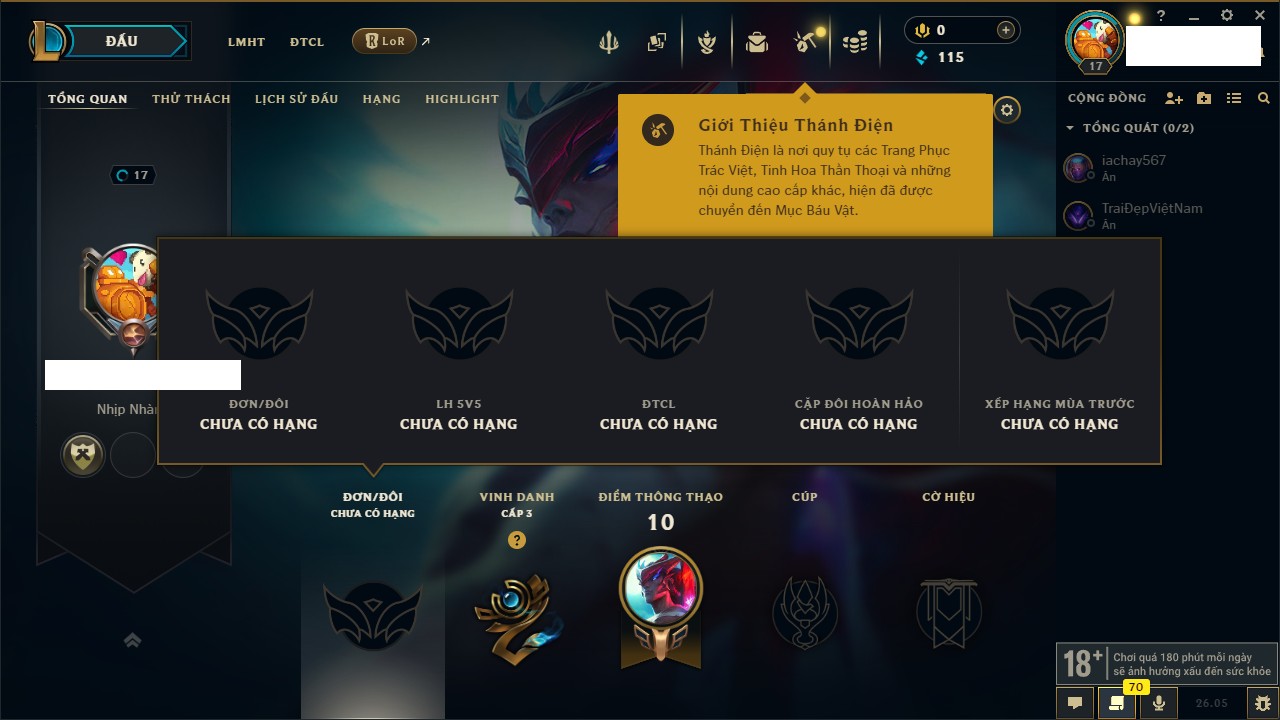
Task: Click the add RP plus button
Action: (1006, 30)
